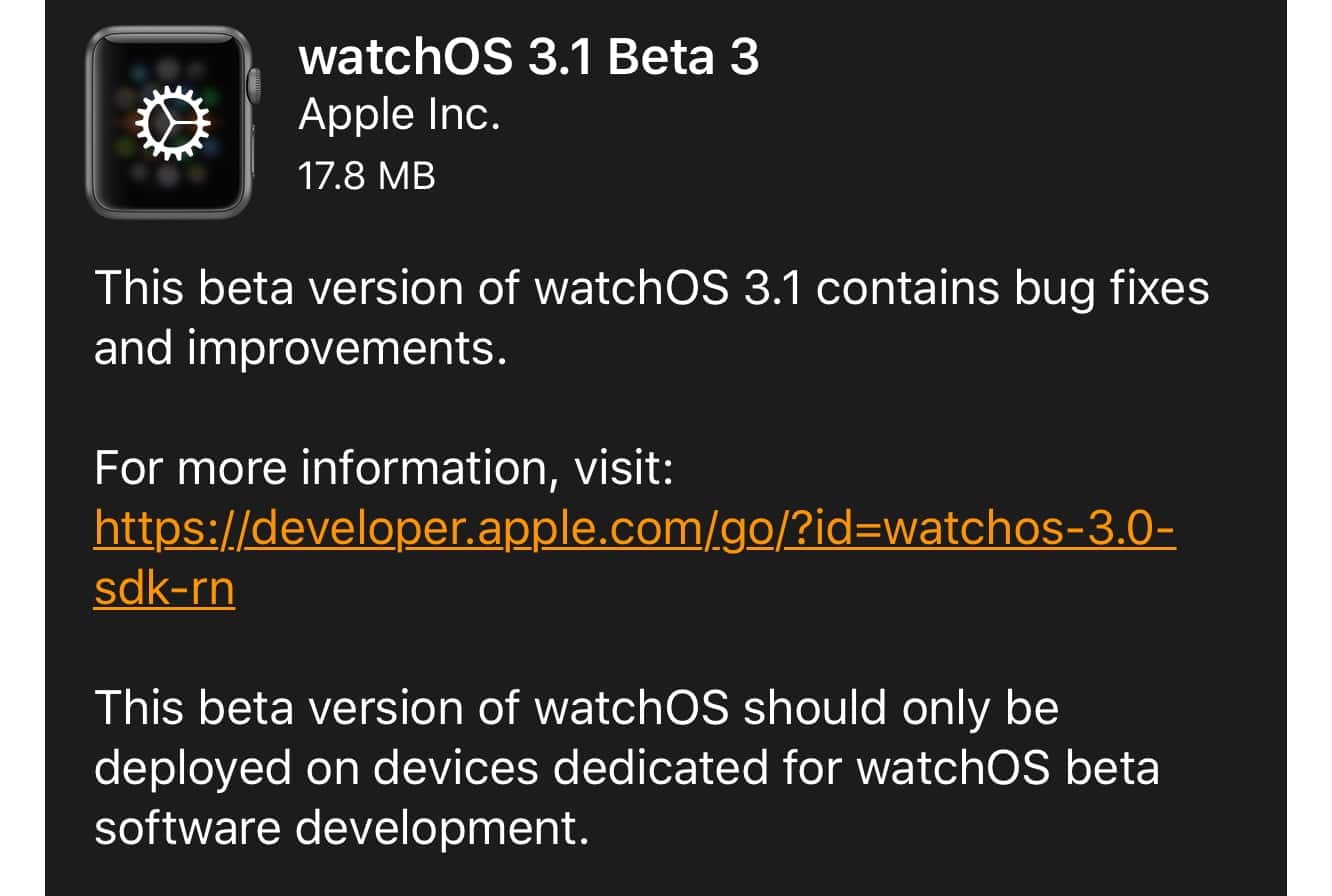Click 'watchos-3.0-' in the orange link
The height and width of the screenshot is (896, 1332).
click(1032, 528)
